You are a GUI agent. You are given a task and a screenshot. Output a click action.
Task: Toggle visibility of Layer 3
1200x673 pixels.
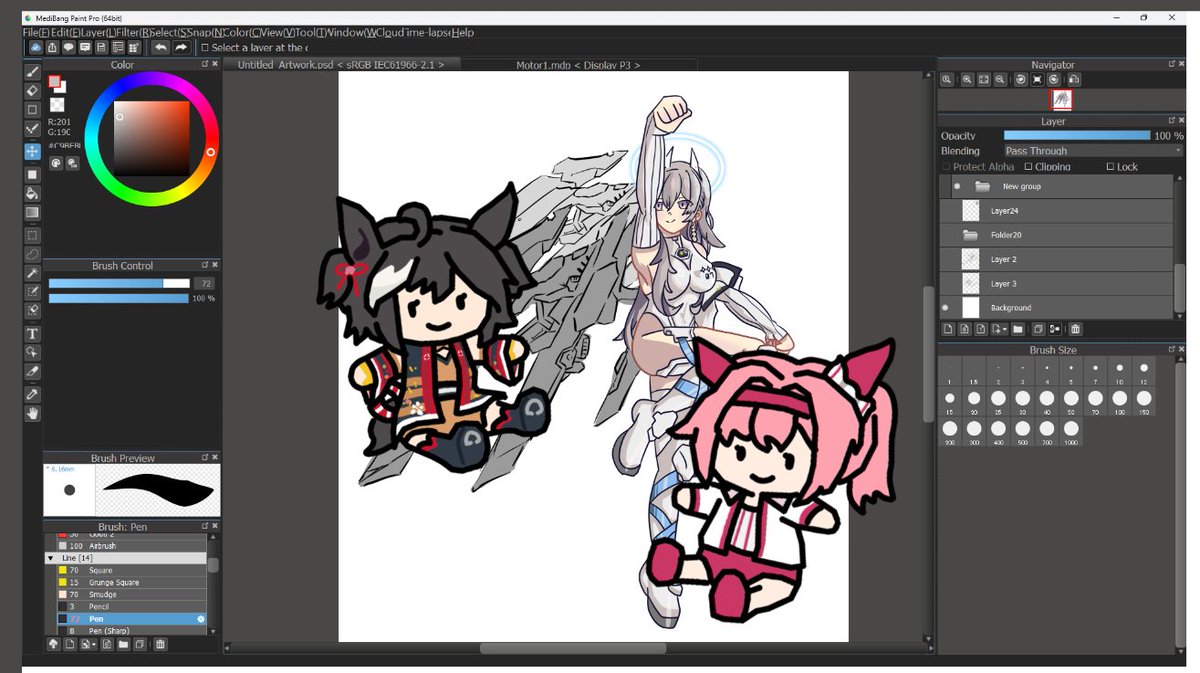(945, 283)
